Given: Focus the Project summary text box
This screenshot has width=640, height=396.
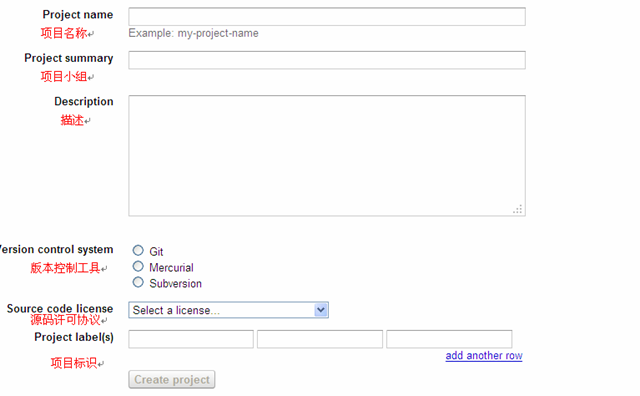Looking at the screenshot, I should pyautogui.click(x=327, y=60).
